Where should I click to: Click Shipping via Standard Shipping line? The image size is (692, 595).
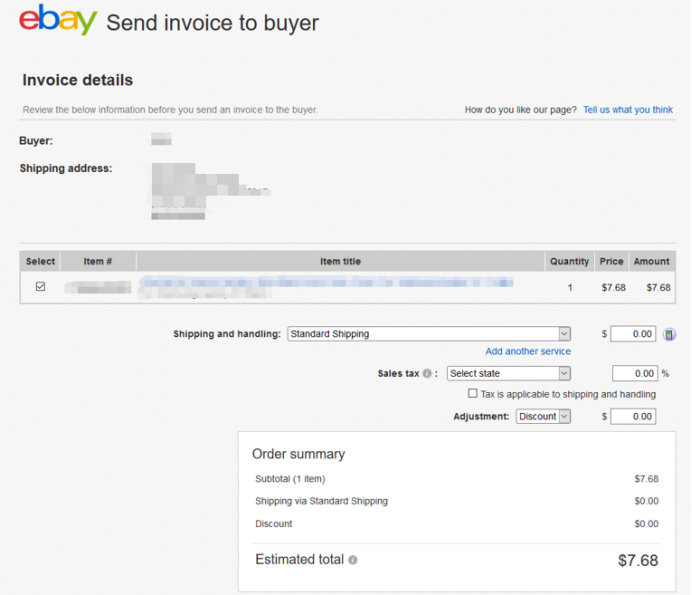321,501
